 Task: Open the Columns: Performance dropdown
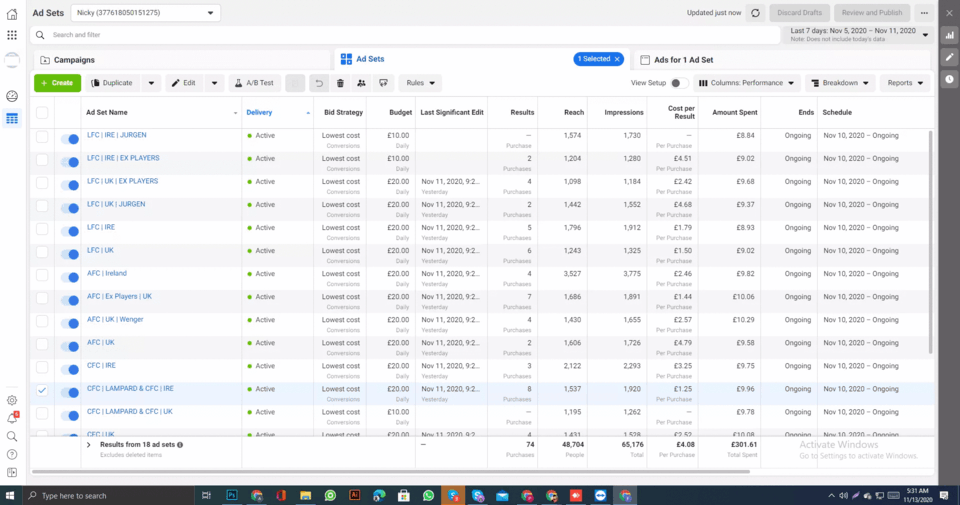click(x=748, y=83)
